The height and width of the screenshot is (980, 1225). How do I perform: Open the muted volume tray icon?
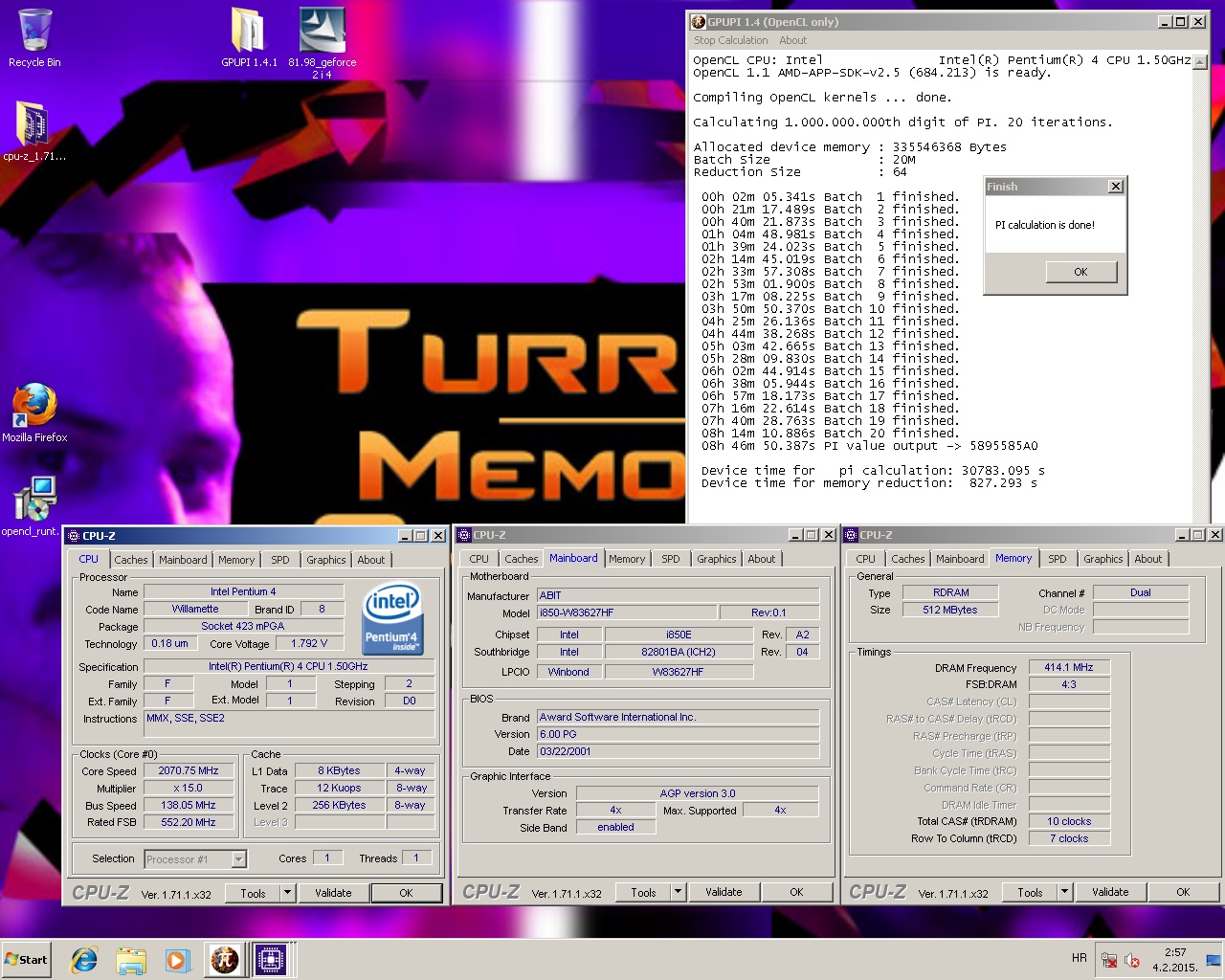pos(1132,960)
